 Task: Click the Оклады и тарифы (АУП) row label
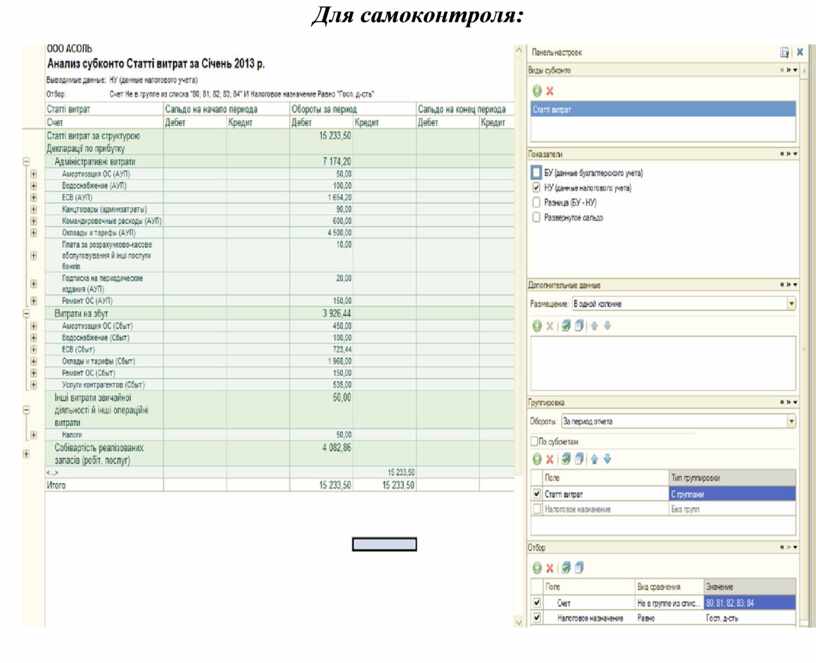click(x=98, y=233)
